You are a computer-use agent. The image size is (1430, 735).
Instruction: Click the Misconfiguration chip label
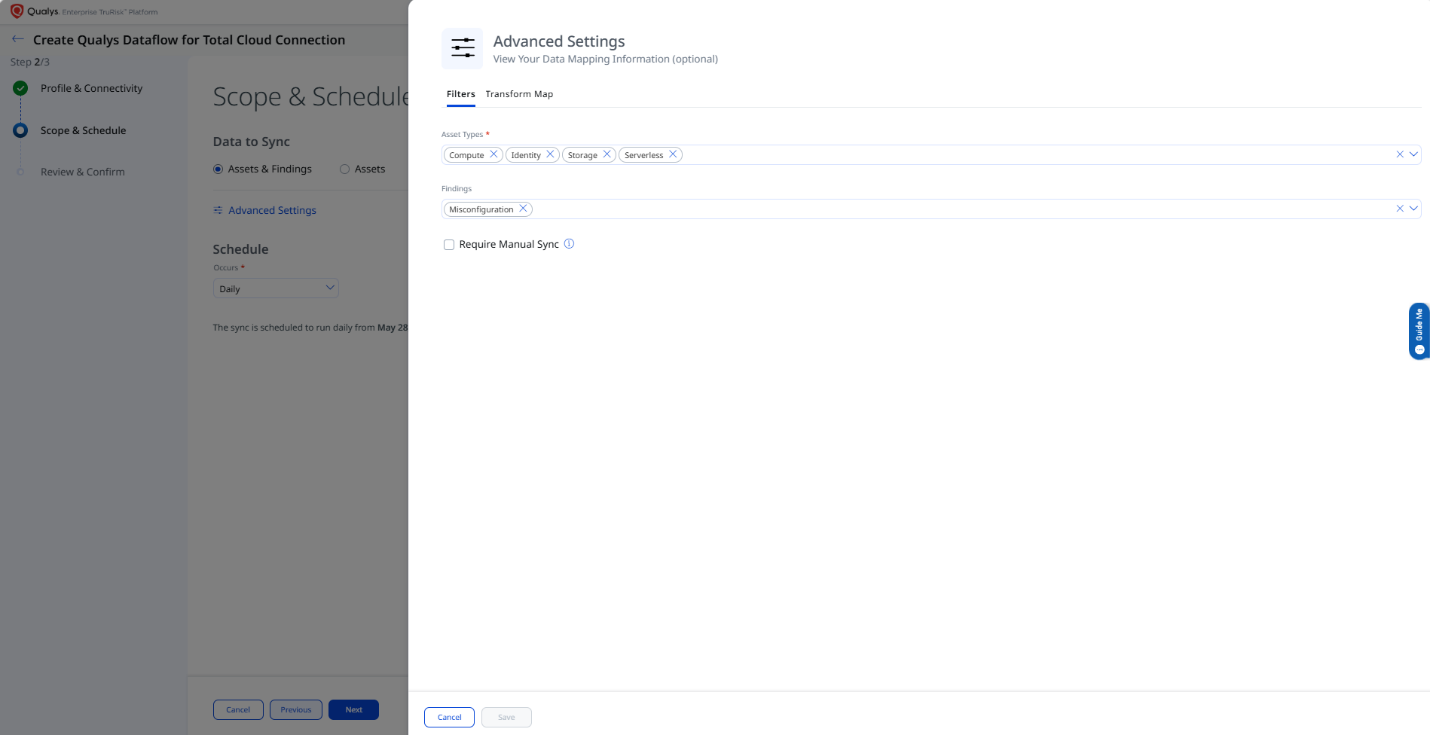tap(481, 209)
